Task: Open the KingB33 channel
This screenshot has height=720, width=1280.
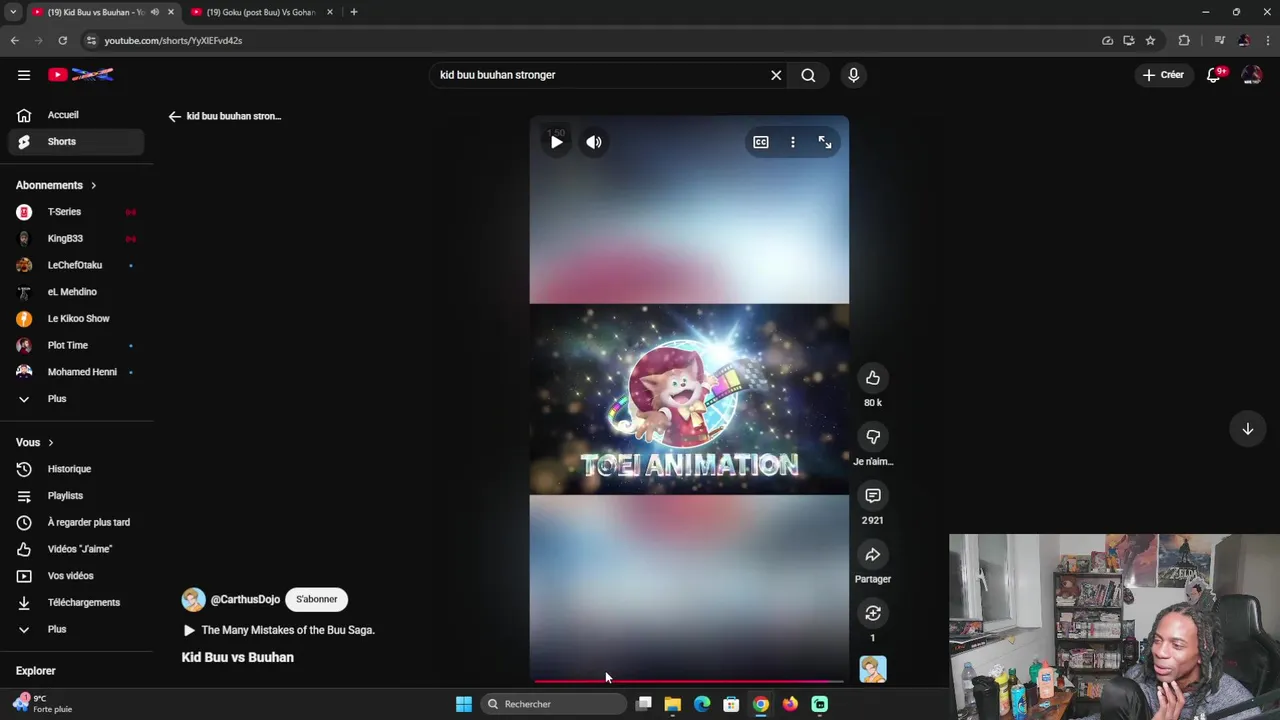Action: [76, 239]
